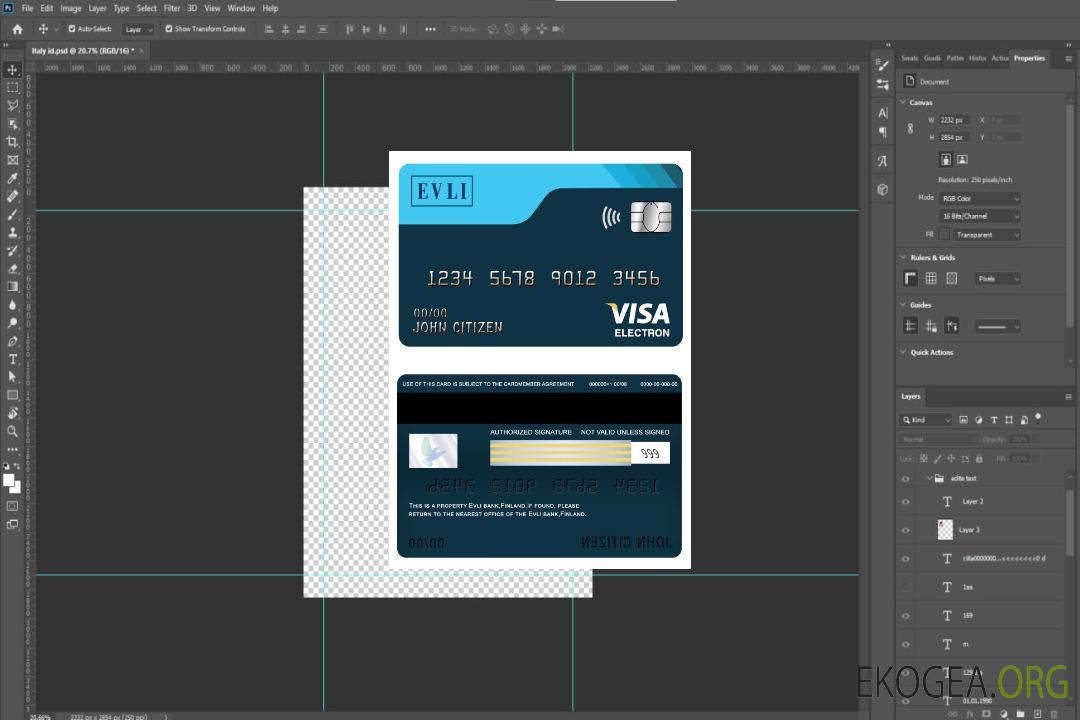
Task: Select the Horizontal Type tool
Action: 12,359
